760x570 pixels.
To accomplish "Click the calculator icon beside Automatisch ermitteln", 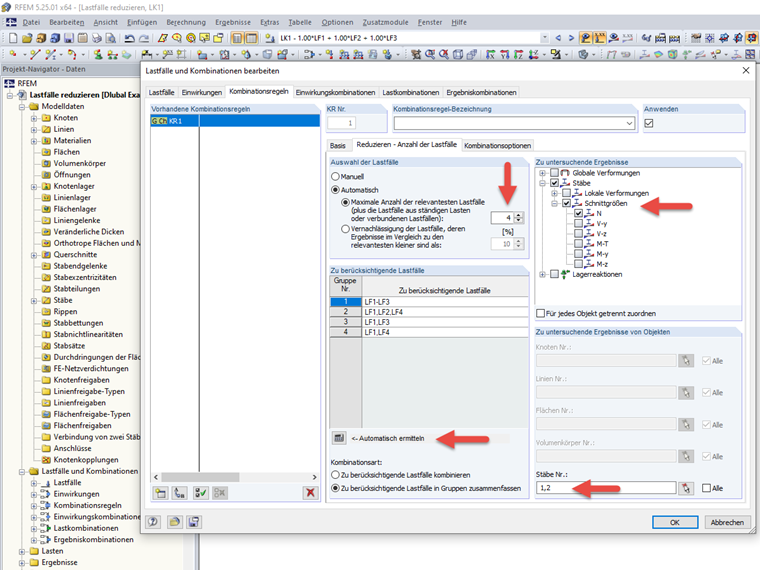I will (x=339, y=438).
